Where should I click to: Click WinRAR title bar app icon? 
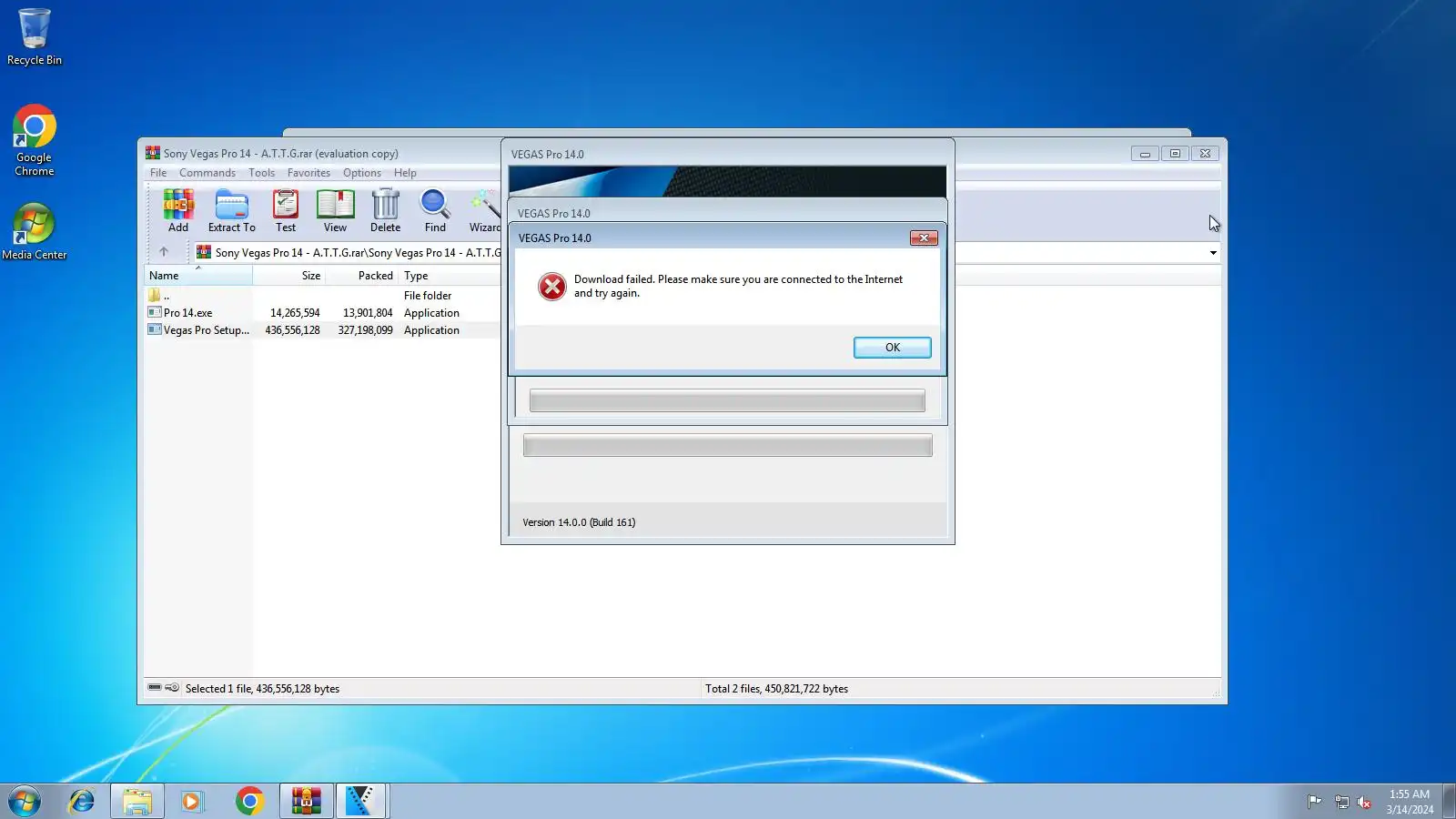(x=153, y=153)
